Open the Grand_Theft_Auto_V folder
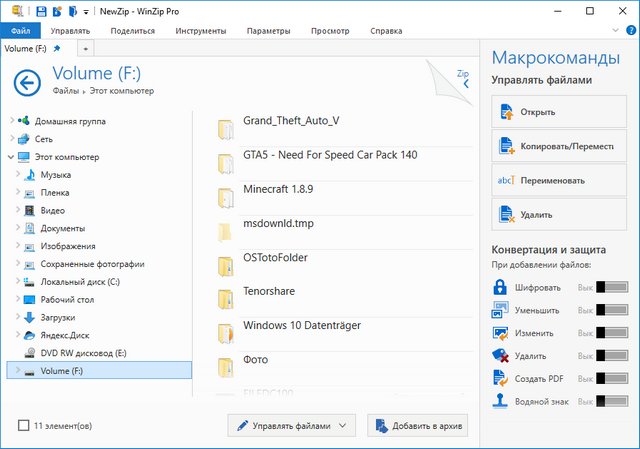The image size is (640, 449). (291, 121)
